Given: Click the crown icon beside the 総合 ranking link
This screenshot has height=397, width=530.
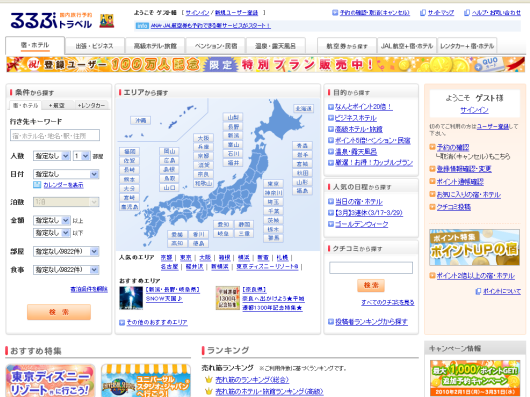Looking at the screenshot, I should pyautogui.click(x=209, y=380).
